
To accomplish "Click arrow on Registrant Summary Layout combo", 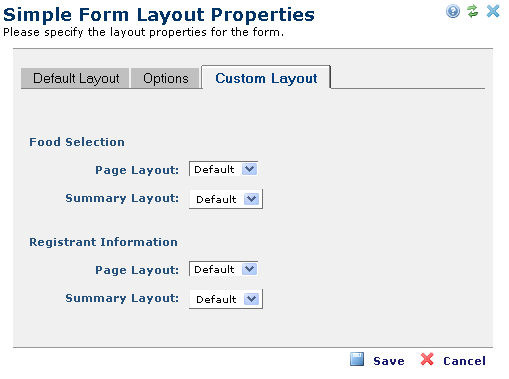I will (x=251, y=299).
